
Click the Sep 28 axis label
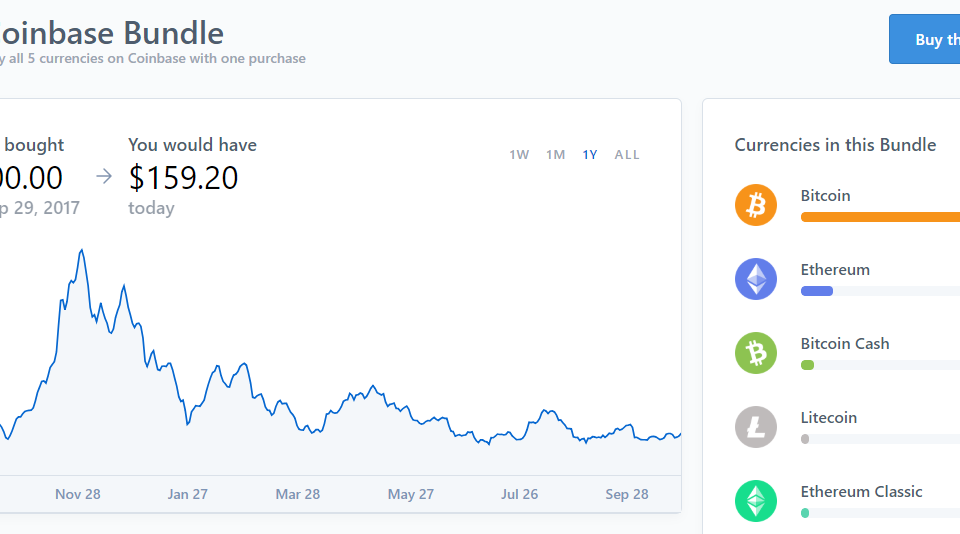(627, 494)
